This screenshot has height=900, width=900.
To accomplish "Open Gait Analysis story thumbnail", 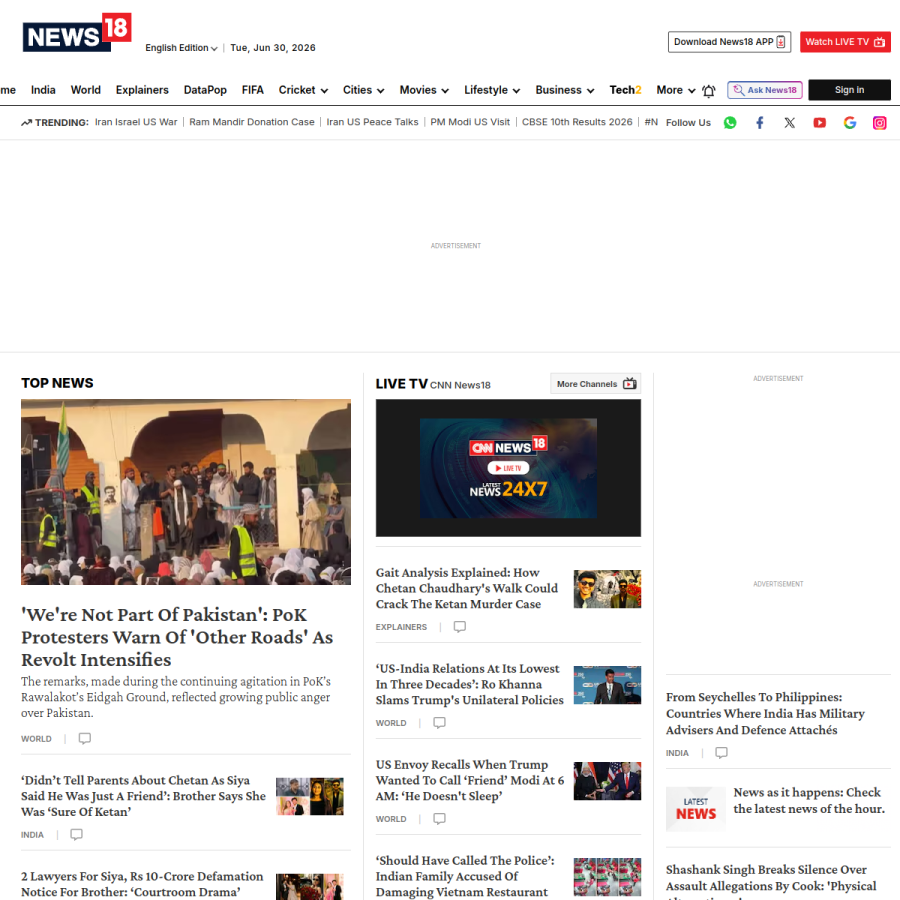I will tap(607, 589).
